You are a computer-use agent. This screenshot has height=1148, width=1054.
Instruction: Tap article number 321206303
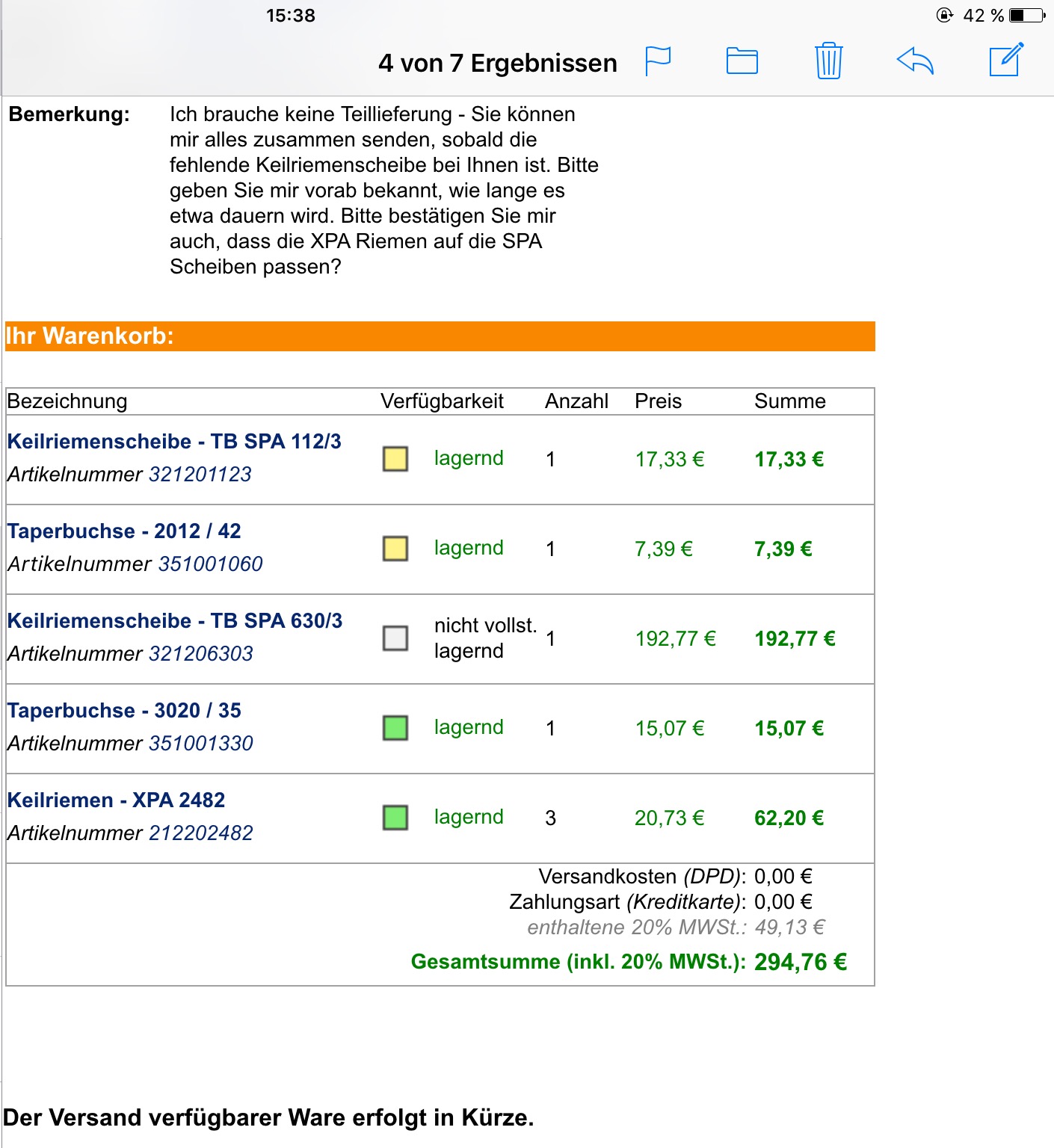(x=200, y=654)
